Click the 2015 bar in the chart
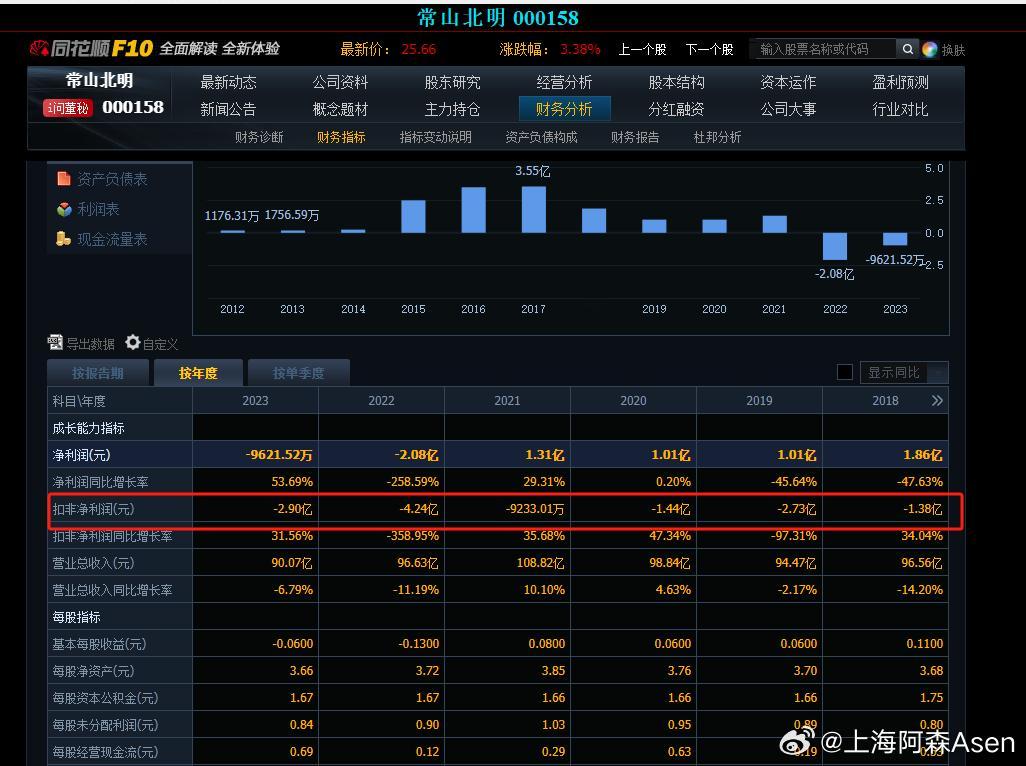This screenshot has height=766, width=1026. [414, 217]
